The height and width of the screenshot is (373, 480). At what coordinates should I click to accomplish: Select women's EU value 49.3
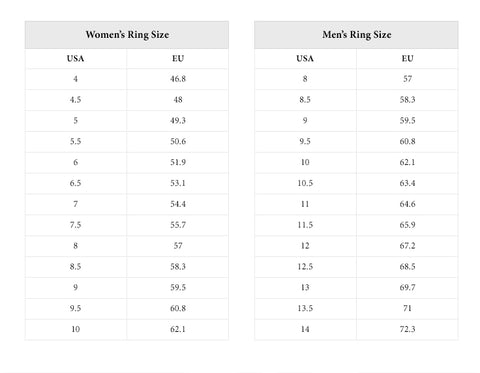(x=178, y=121)
